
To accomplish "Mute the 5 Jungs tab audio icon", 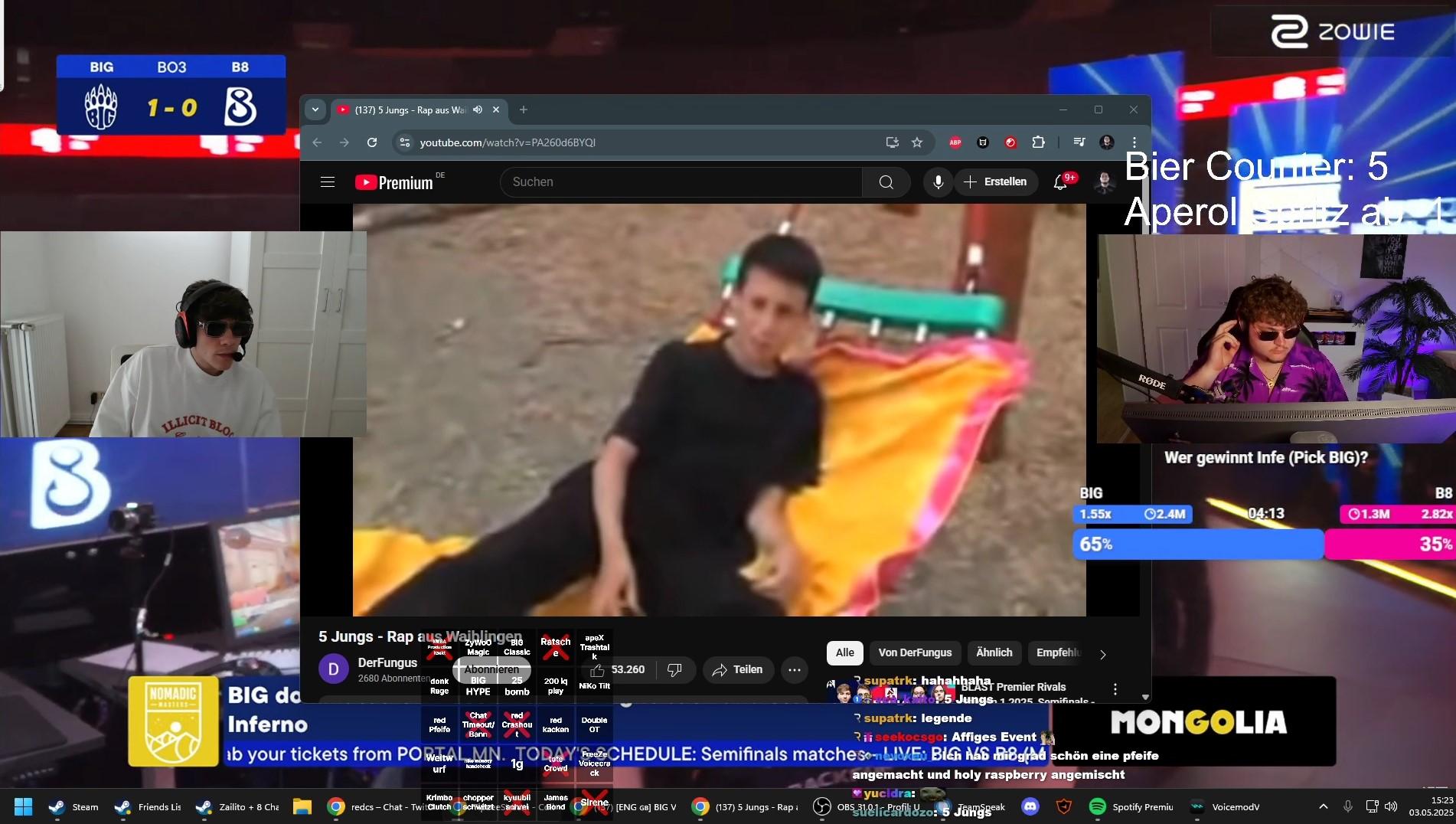I will (x=478, y=110).
